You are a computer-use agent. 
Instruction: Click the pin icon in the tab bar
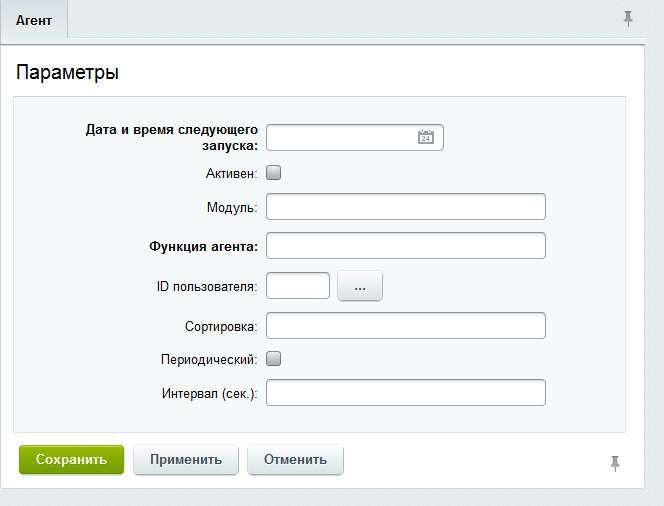tap(628, 19)
